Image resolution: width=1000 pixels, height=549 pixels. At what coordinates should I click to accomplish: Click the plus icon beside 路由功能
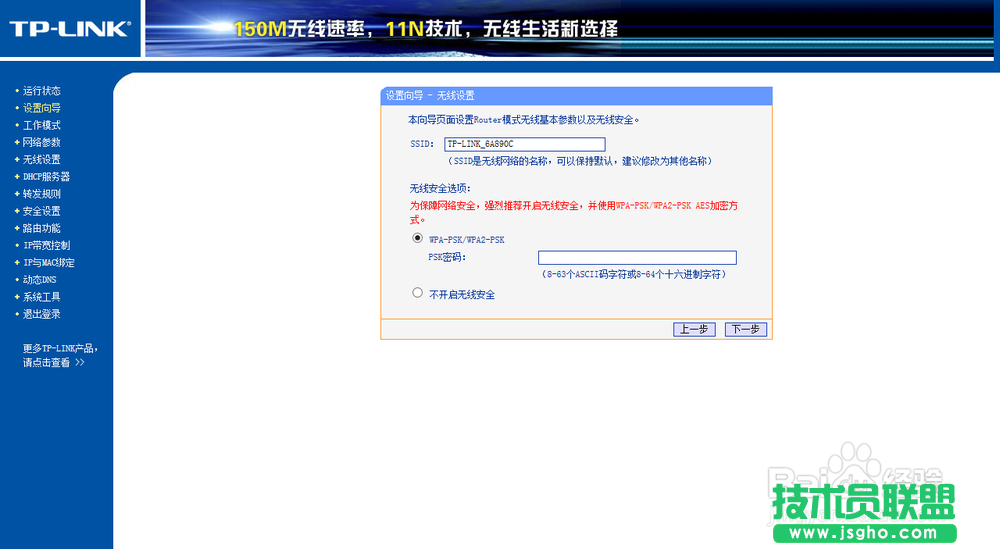17,228
